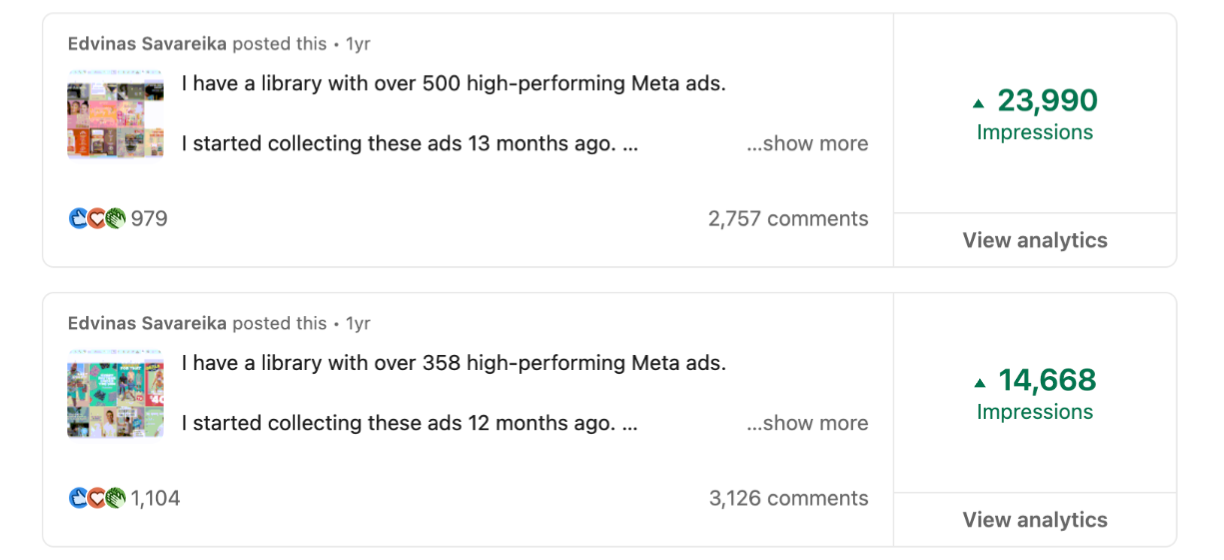Image resolution: width=1224 pixels, height=560 pixels.
Task: Open the thumbnail image of the 358 ads post
Action: [115, 393]
